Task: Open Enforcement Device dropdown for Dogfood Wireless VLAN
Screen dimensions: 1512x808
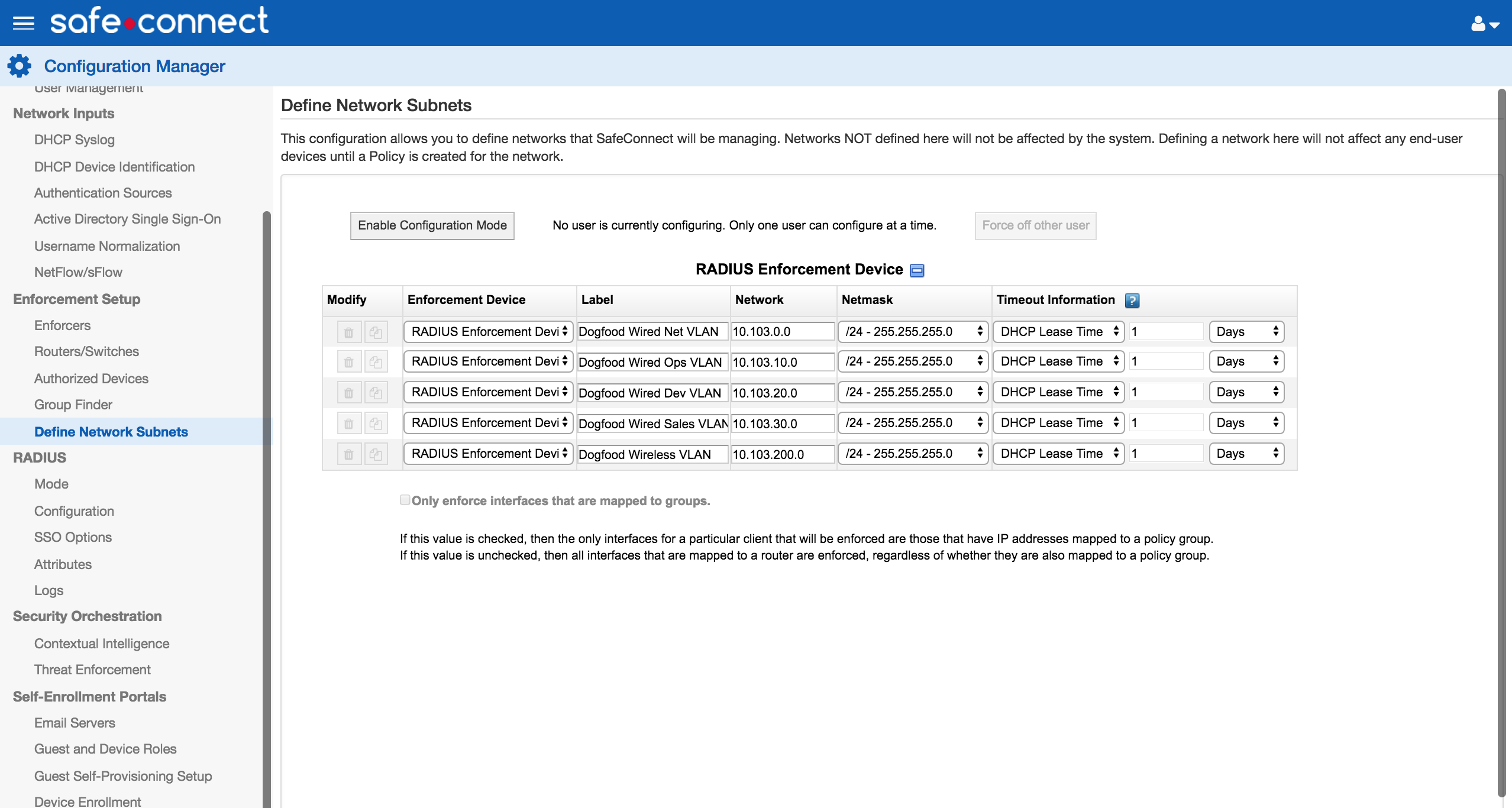Action: coord(489,454)
